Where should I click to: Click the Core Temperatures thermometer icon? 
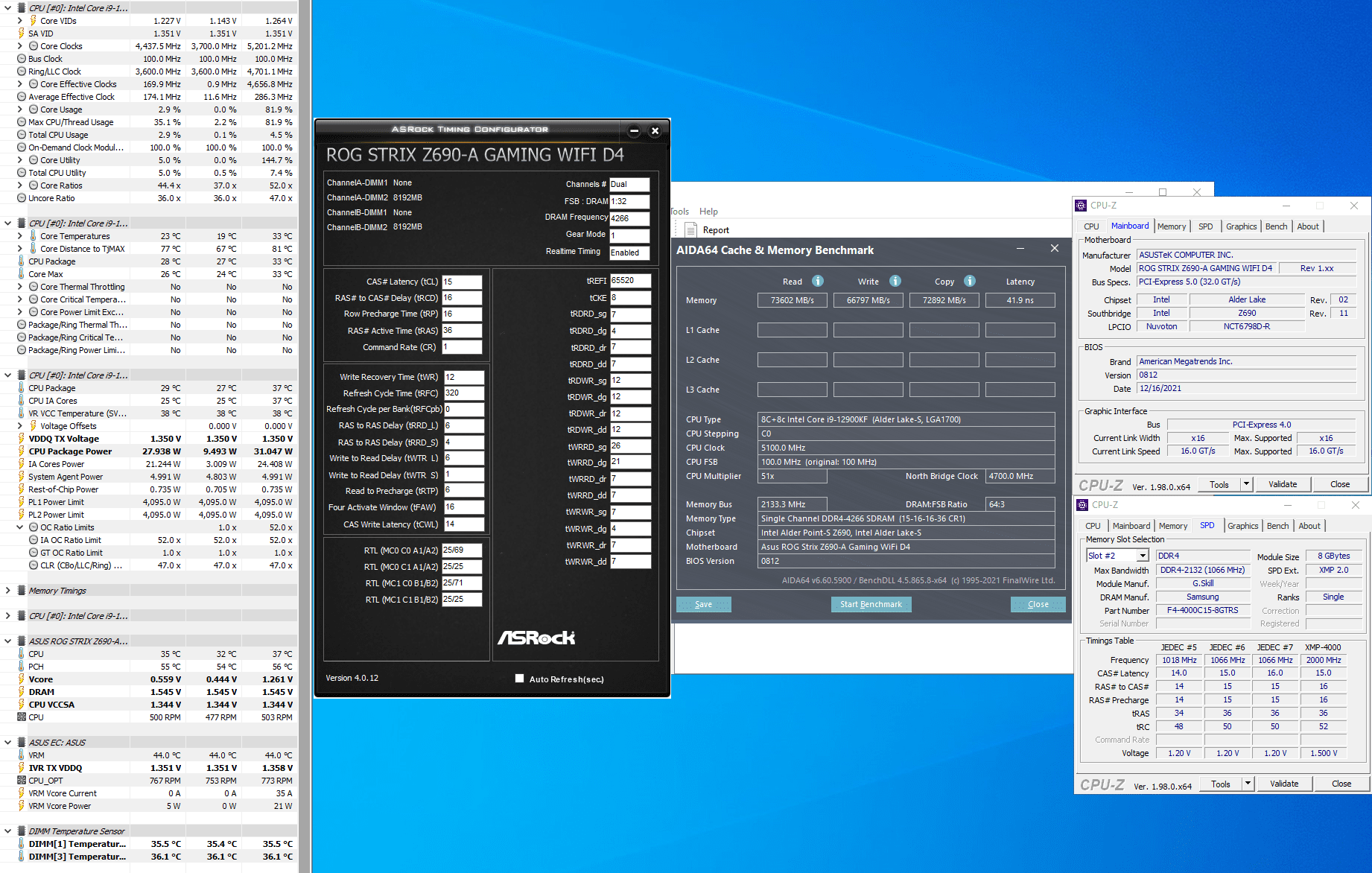coord(33,236)
